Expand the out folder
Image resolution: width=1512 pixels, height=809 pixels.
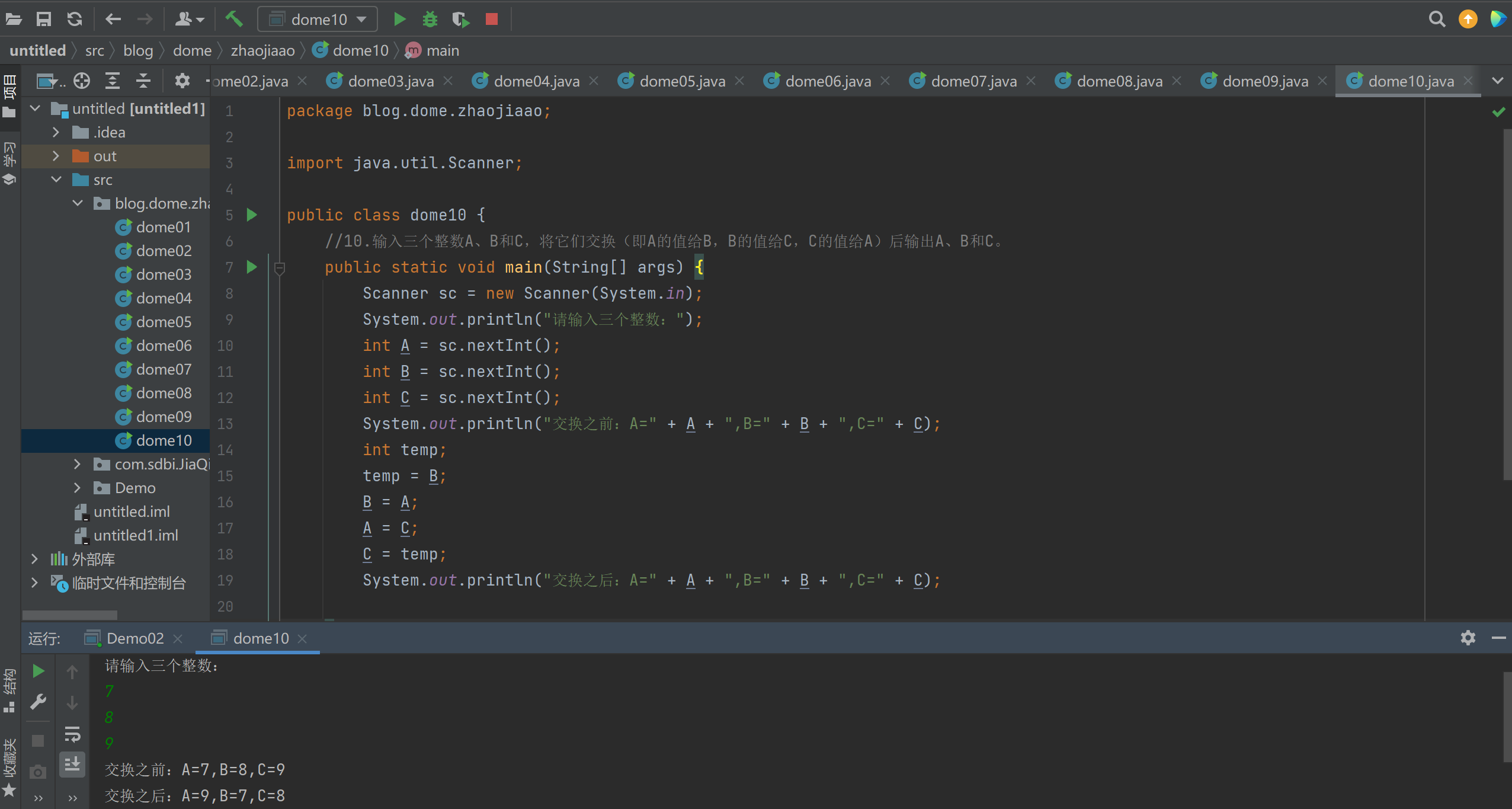coord(56,156)
